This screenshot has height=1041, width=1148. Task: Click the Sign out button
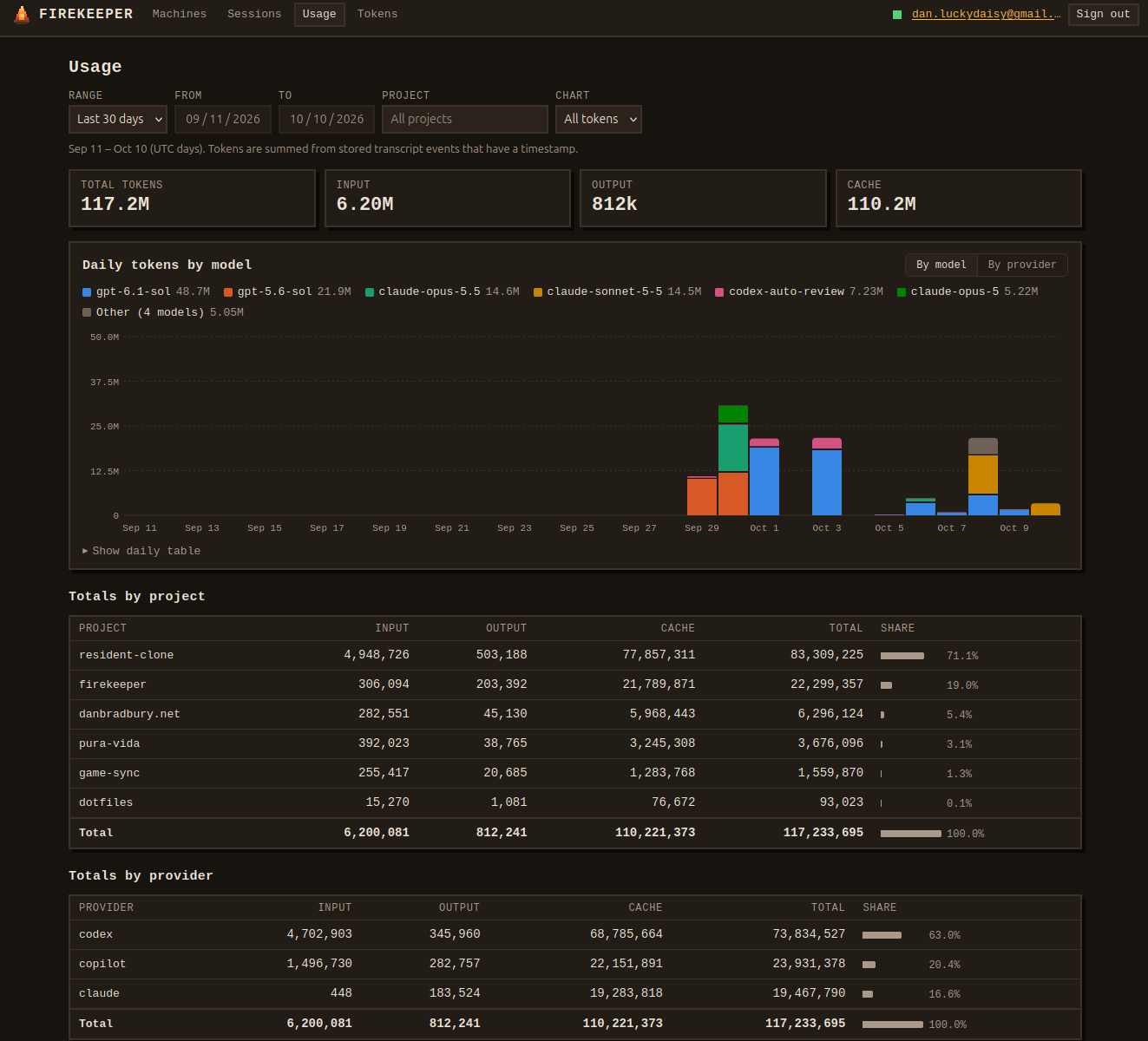tap(1103, 14)
